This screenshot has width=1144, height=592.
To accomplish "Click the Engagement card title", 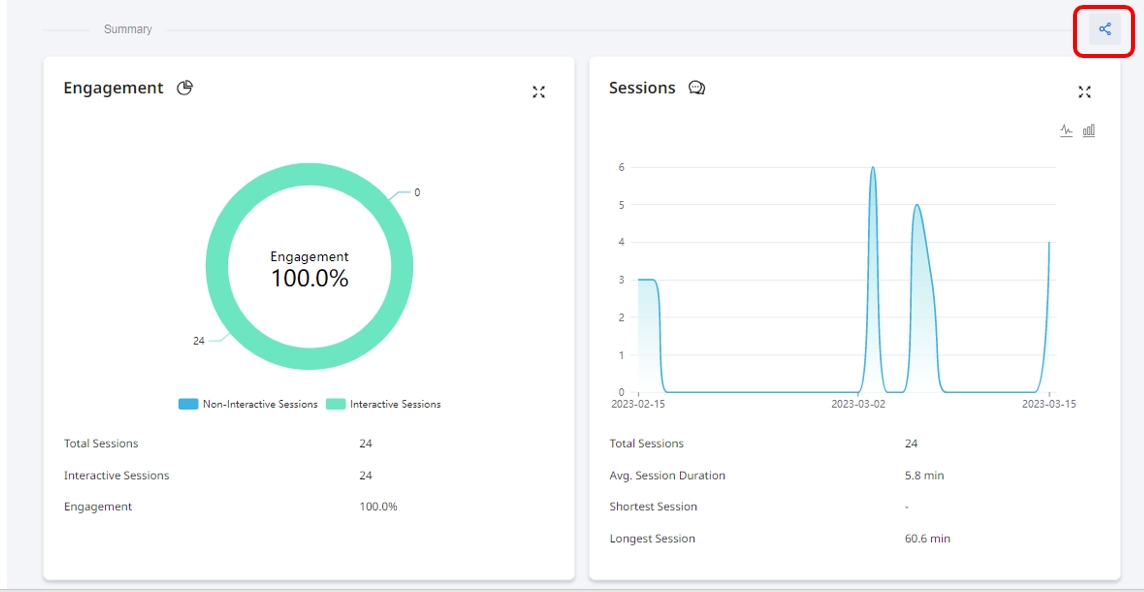I will click(x=113, y=88).
